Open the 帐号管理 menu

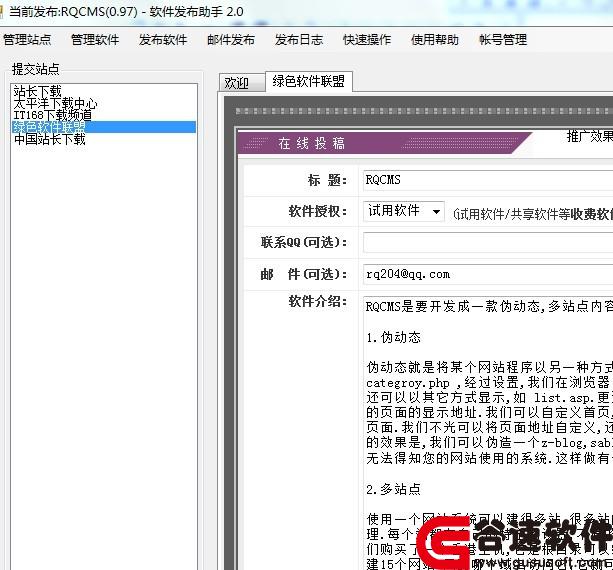503,39
